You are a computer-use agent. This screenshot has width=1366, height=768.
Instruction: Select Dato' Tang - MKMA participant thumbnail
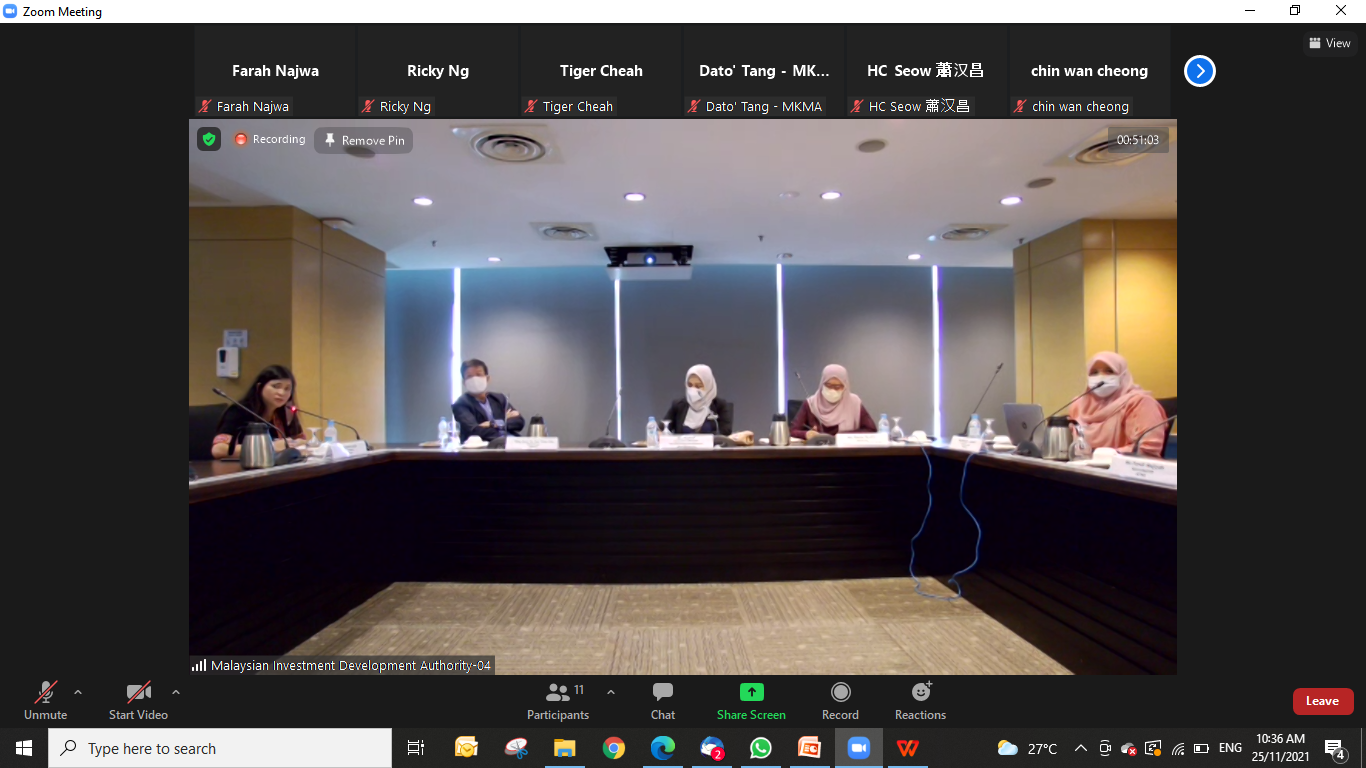pos(764,71)
